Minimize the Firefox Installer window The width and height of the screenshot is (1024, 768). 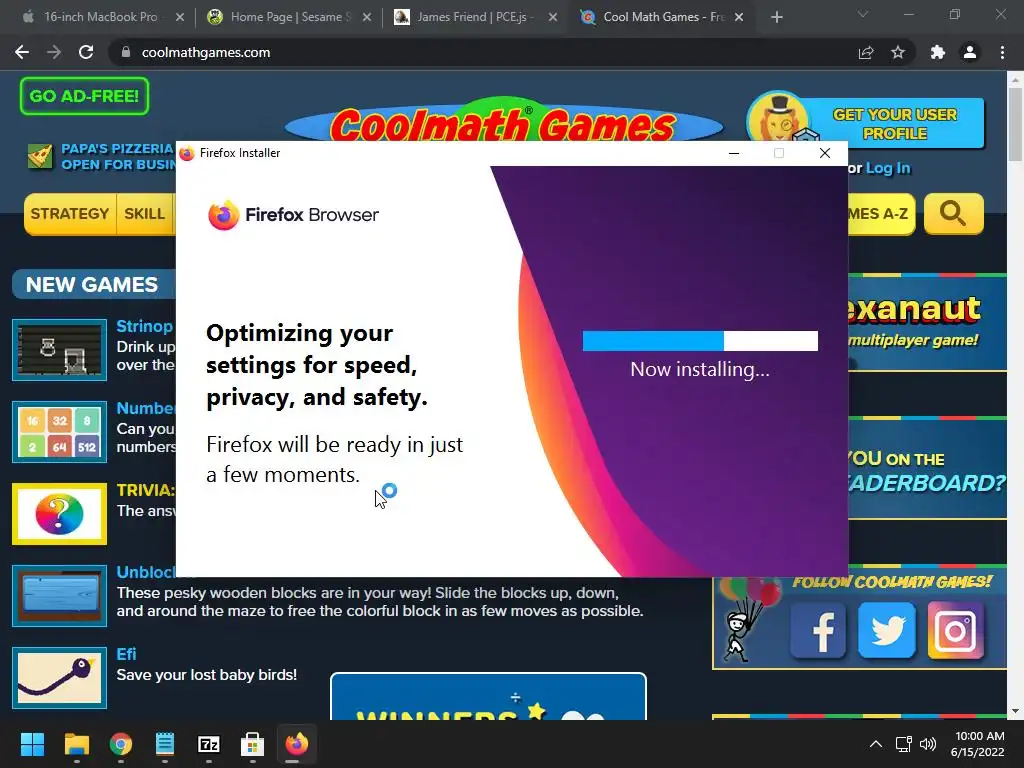pyautogui.click(x=734, y=153)
